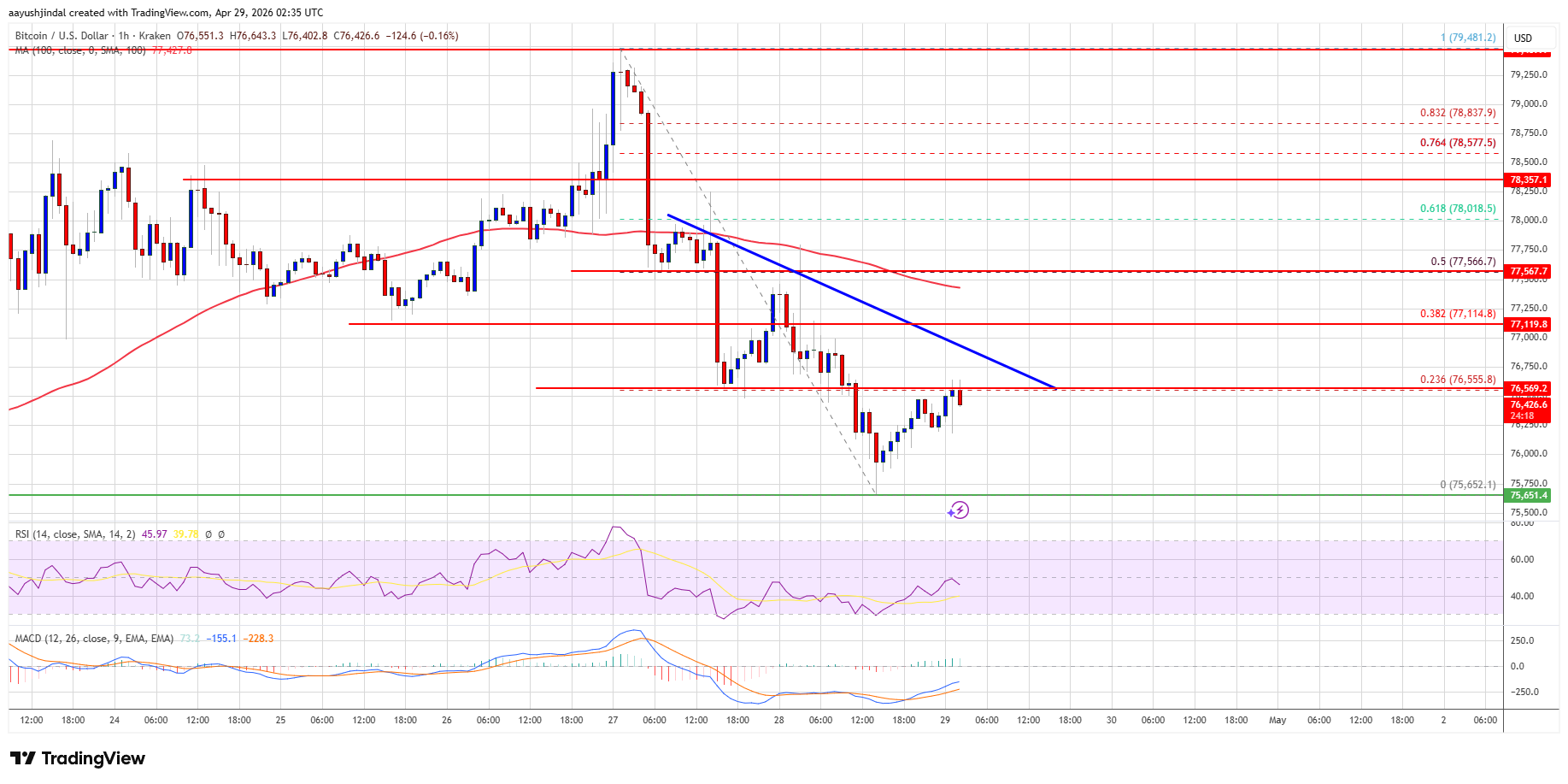This screenshot has width=1568, height=784.
Task: Click the green 75,651.4 price label
Action: click(1528, 495)
